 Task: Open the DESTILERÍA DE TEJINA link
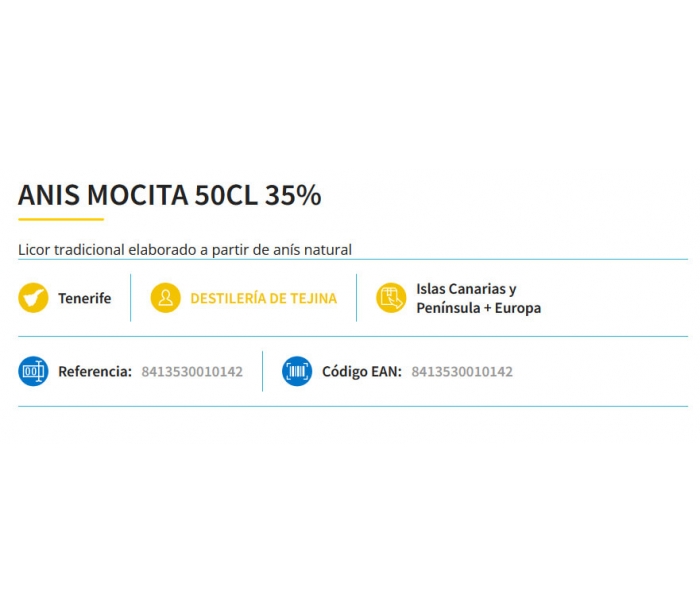click(x=263, y=298)
